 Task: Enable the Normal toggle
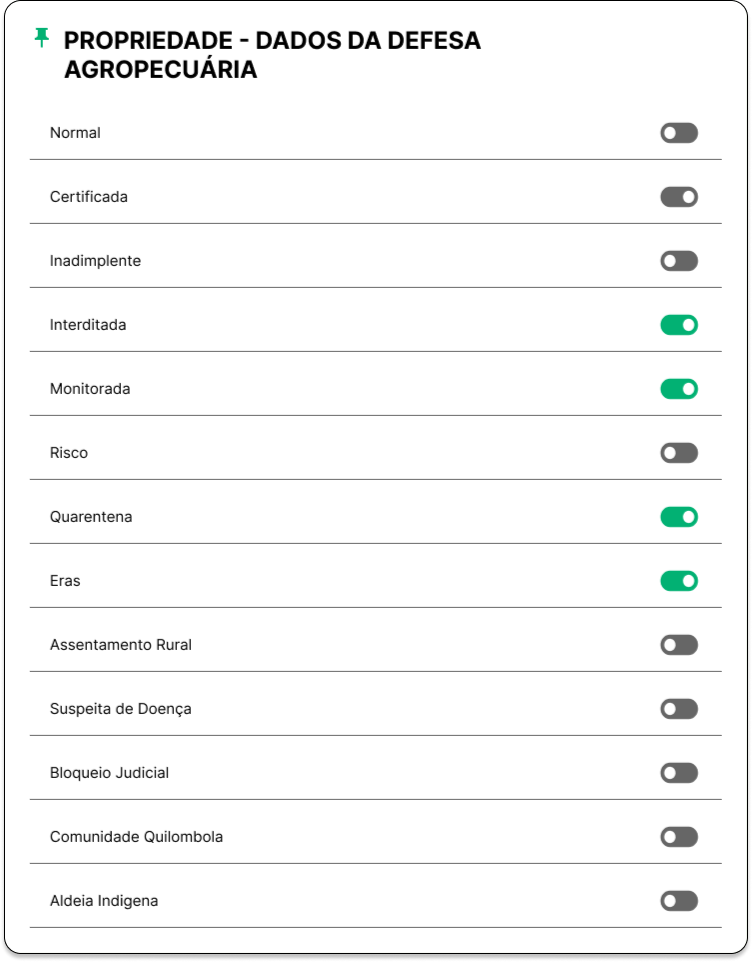[679, 133]
